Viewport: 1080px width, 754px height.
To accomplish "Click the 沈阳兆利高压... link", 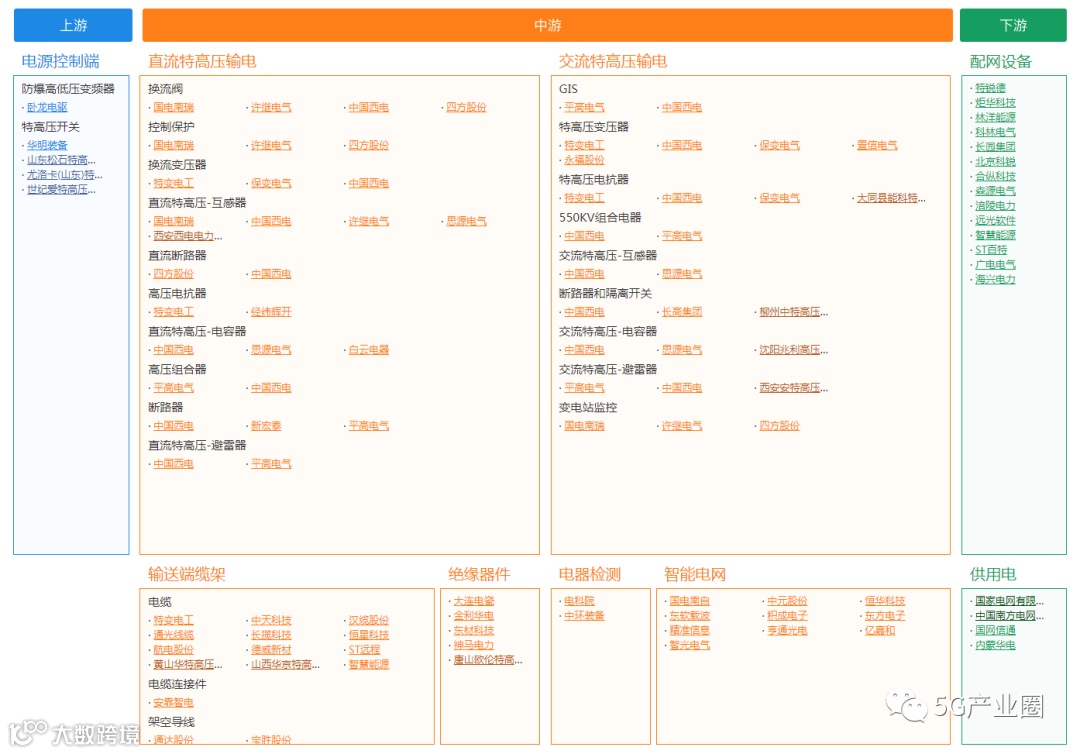I will point(793,350).
